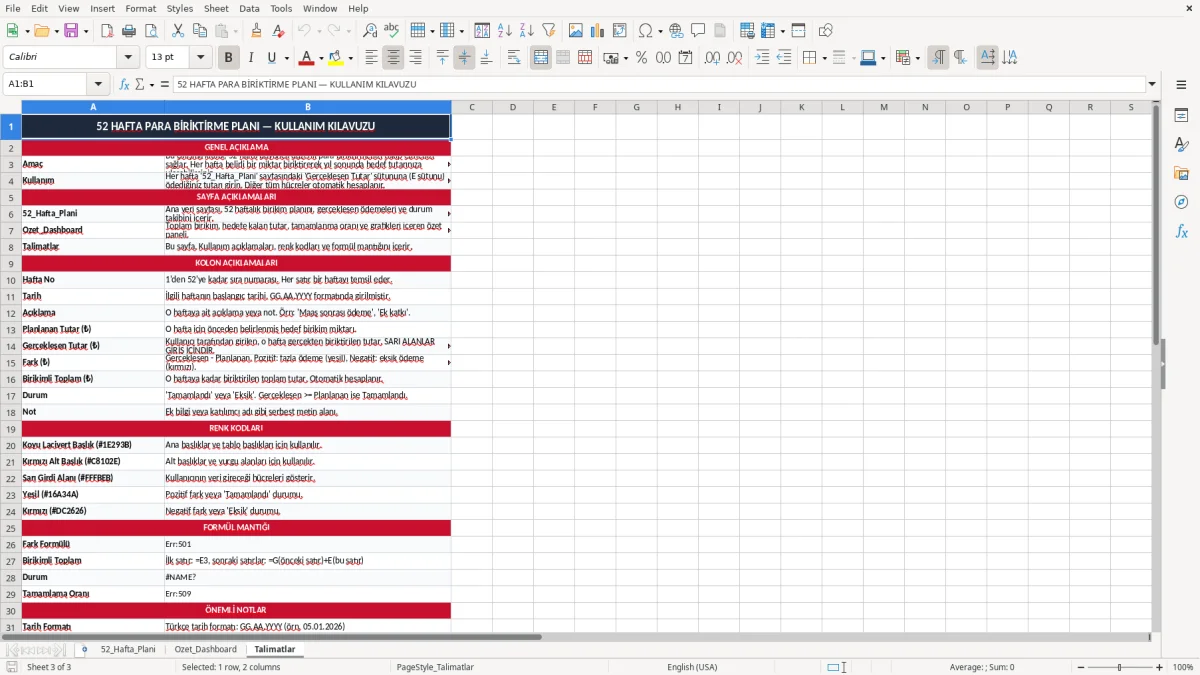Expand Name Box dropdown

(98, 84)
